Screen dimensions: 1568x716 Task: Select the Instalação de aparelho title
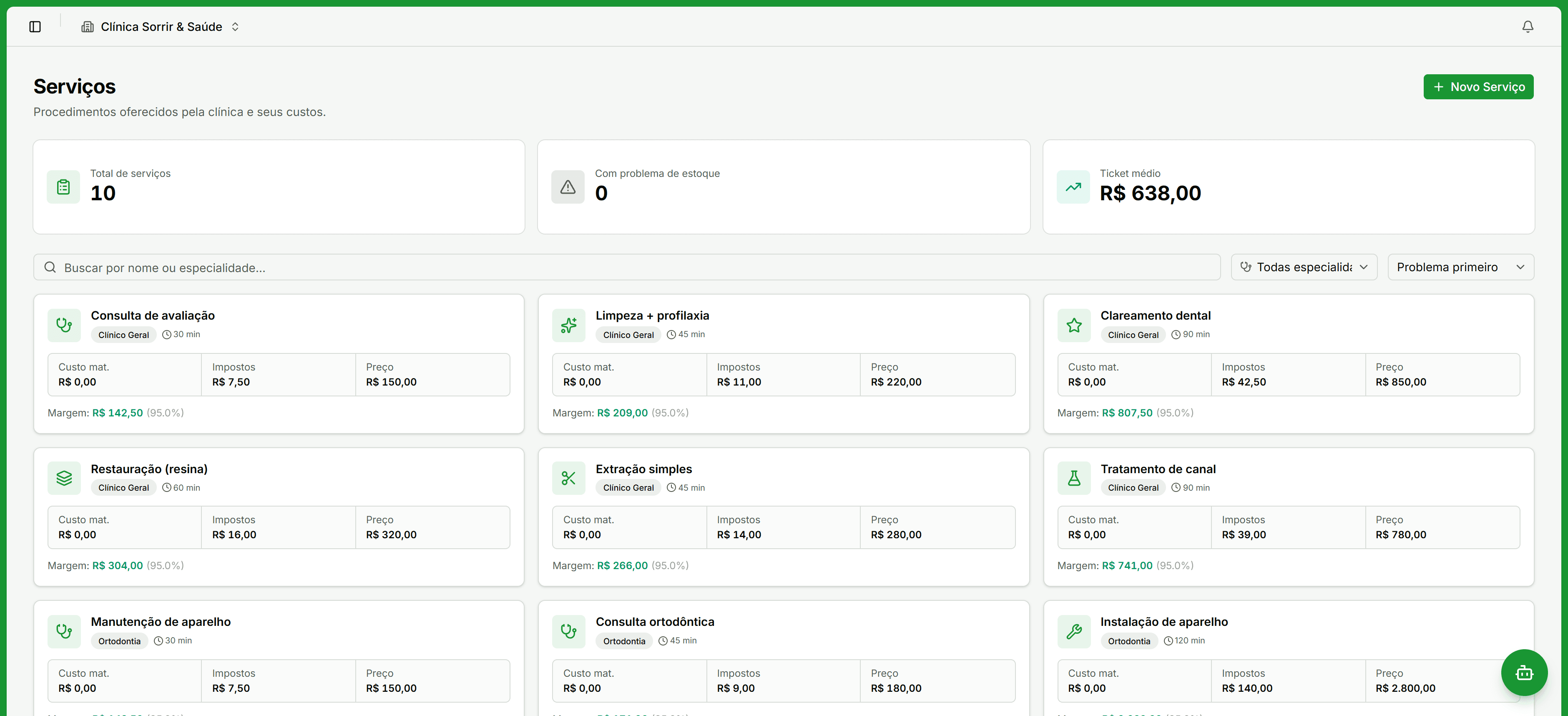point(1164,622)
